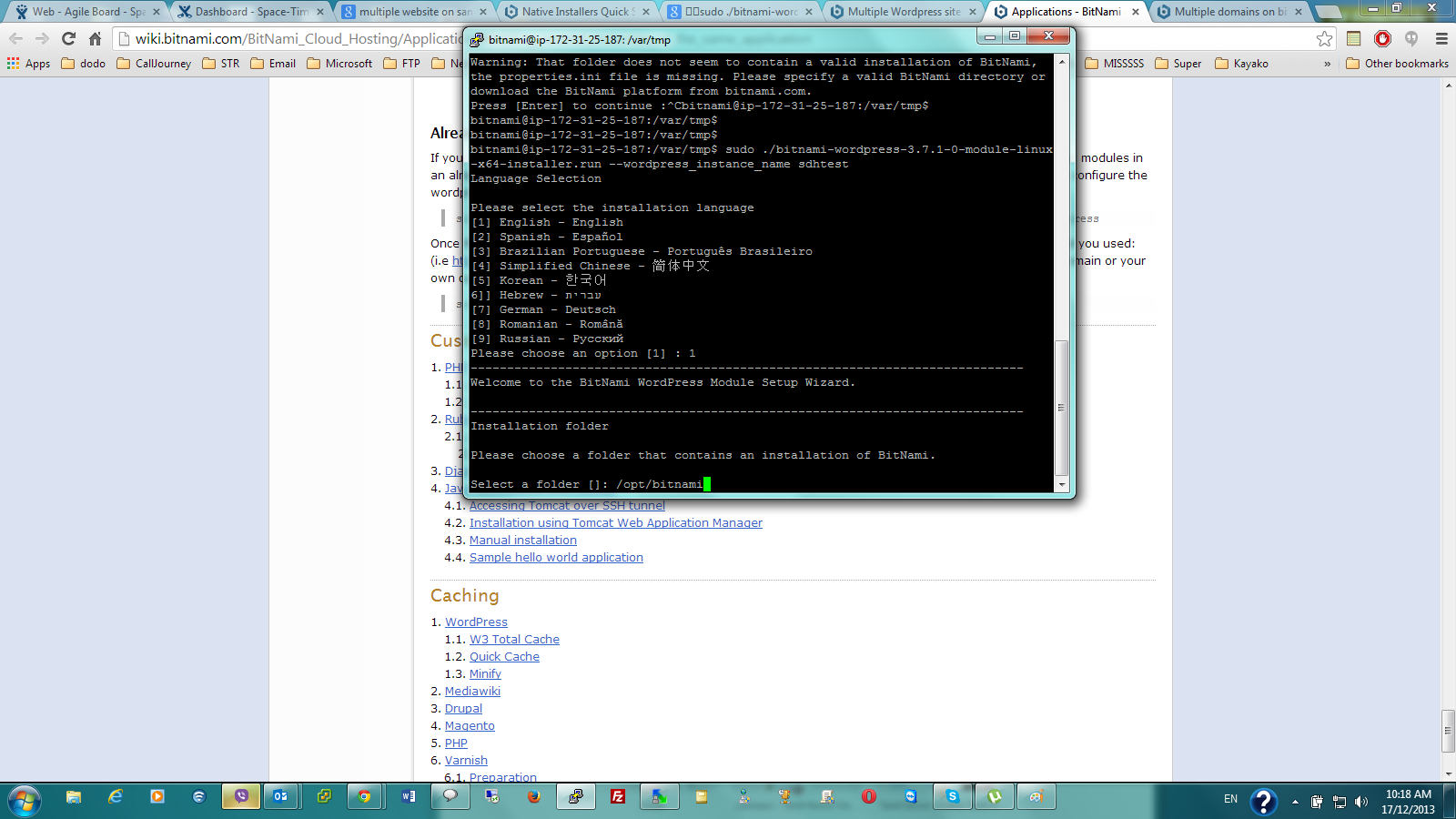Follow the Minify link
The image size is (1456, 819).
tap(485, 674)
